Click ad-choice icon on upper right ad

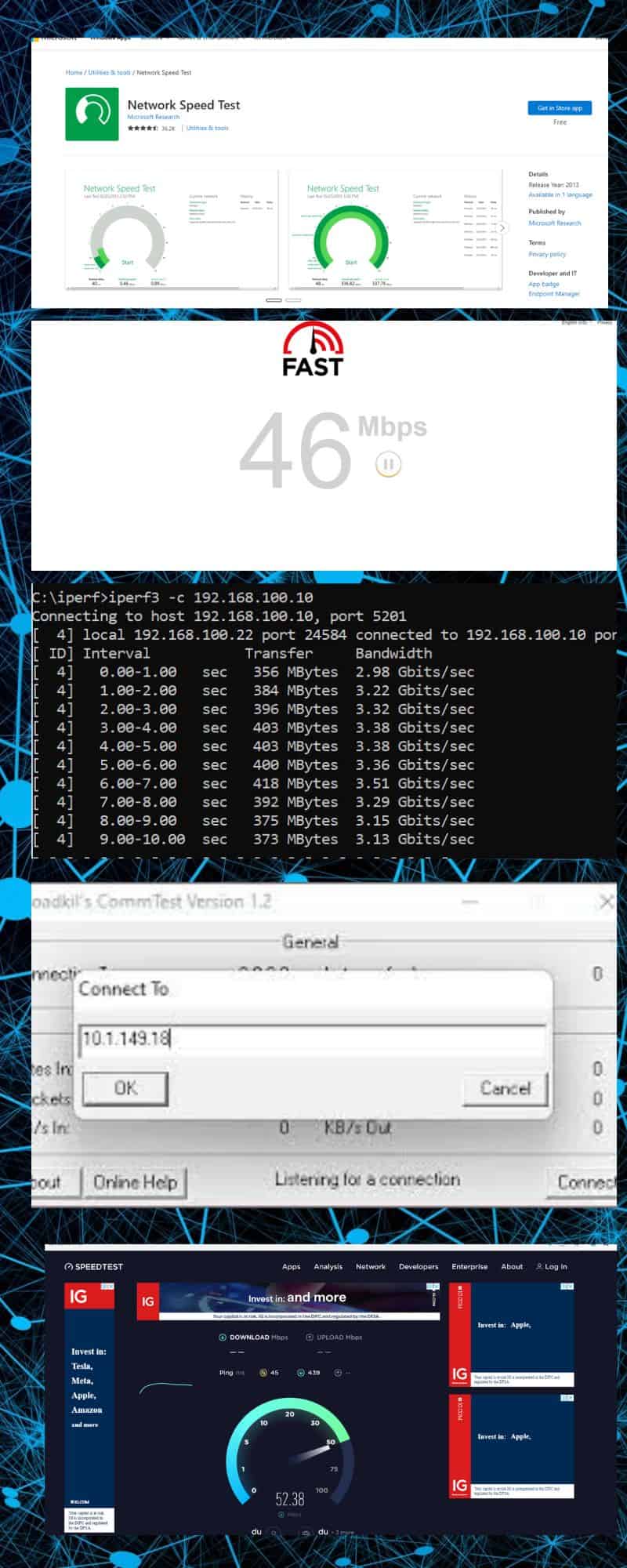(567, 1287)
